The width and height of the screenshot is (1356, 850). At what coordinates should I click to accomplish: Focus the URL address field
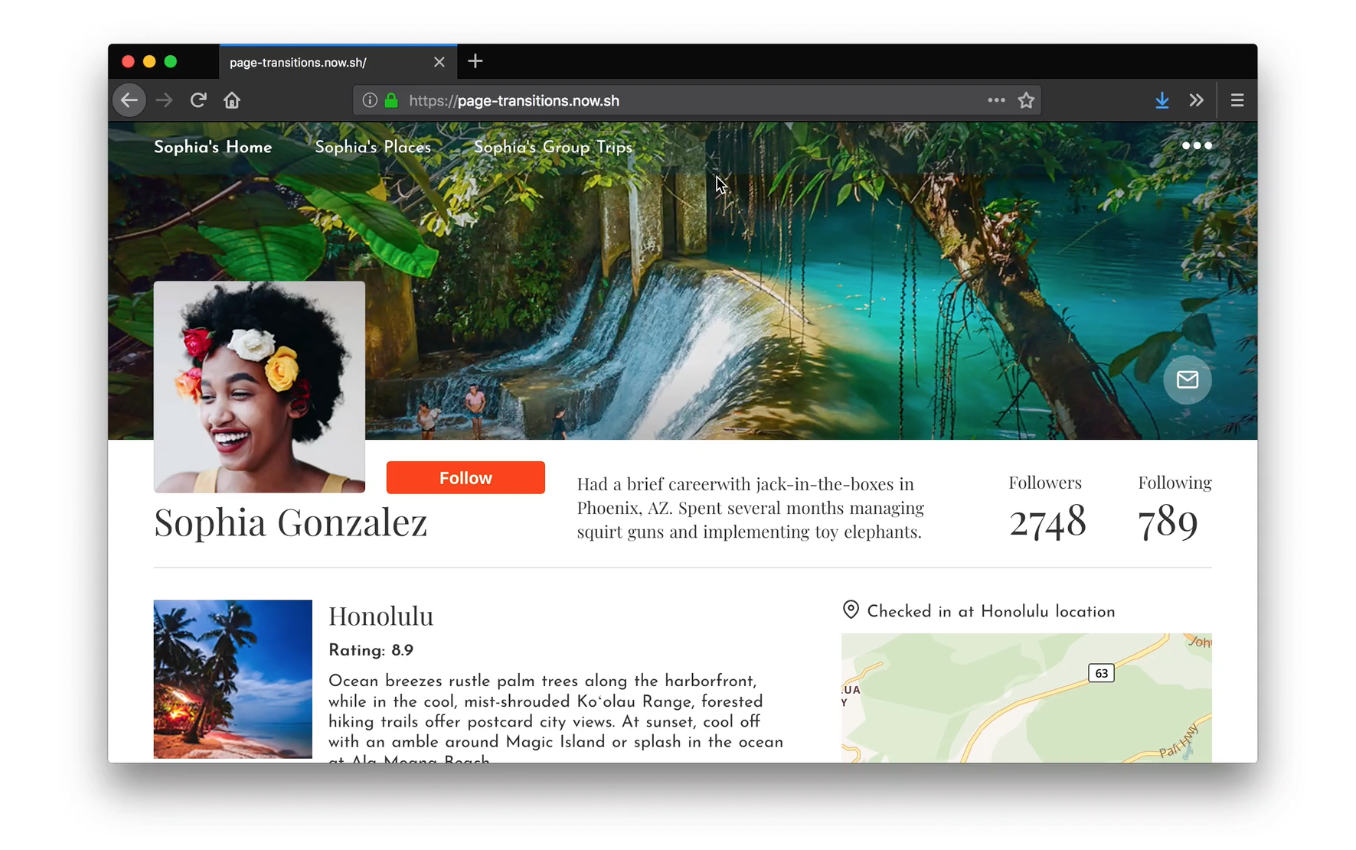[690, 100]
